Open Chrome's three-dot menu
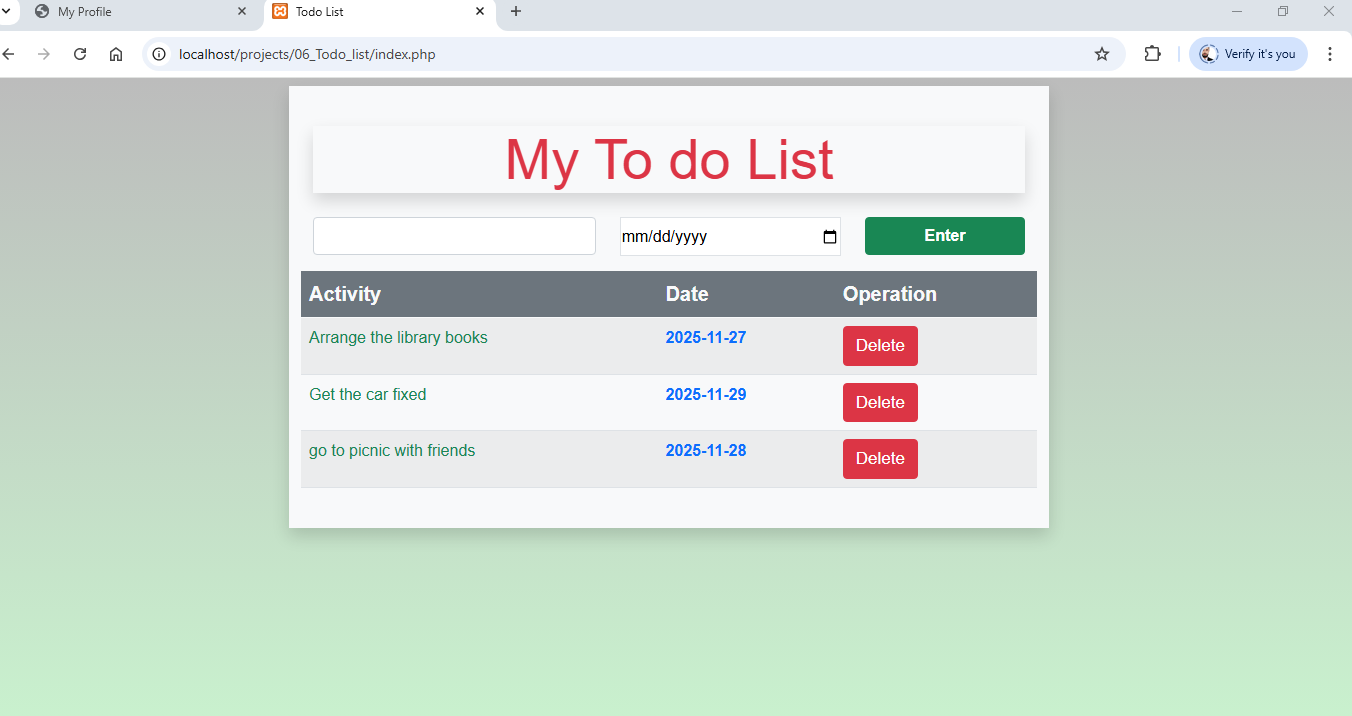Image resolution: width=1352 pixels, height=716 pixels. (1329, 54)
